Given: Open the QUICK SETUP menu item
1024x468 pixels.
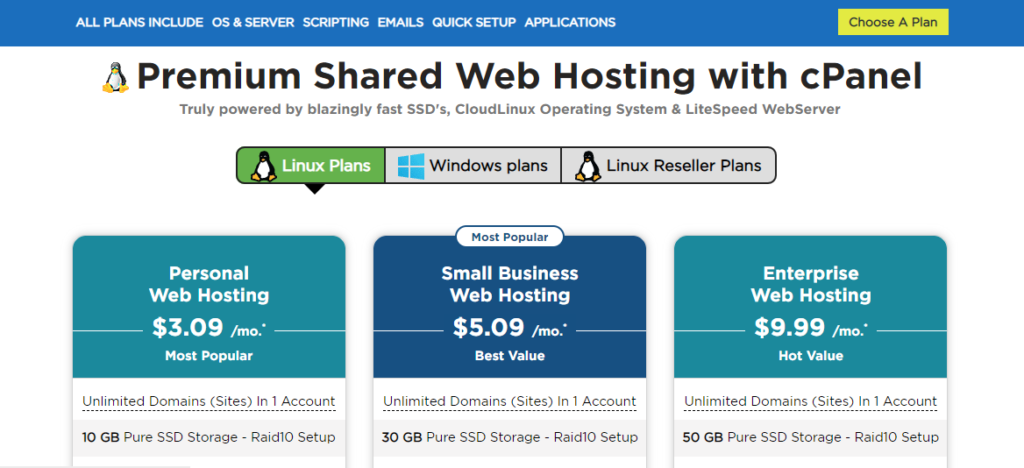Looking at the screenshot, I should click(474, 22).
